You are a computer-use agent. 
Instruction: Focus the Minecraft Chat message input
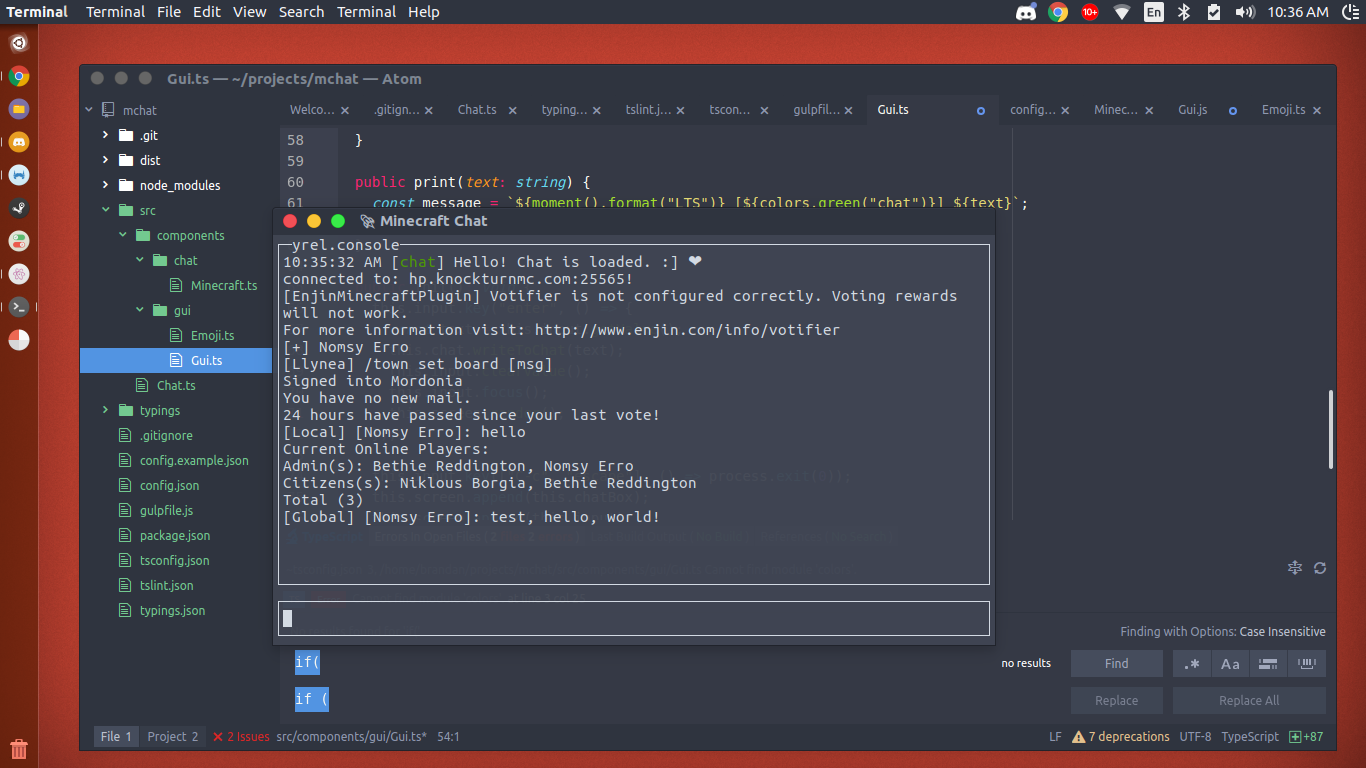point(634,618)
